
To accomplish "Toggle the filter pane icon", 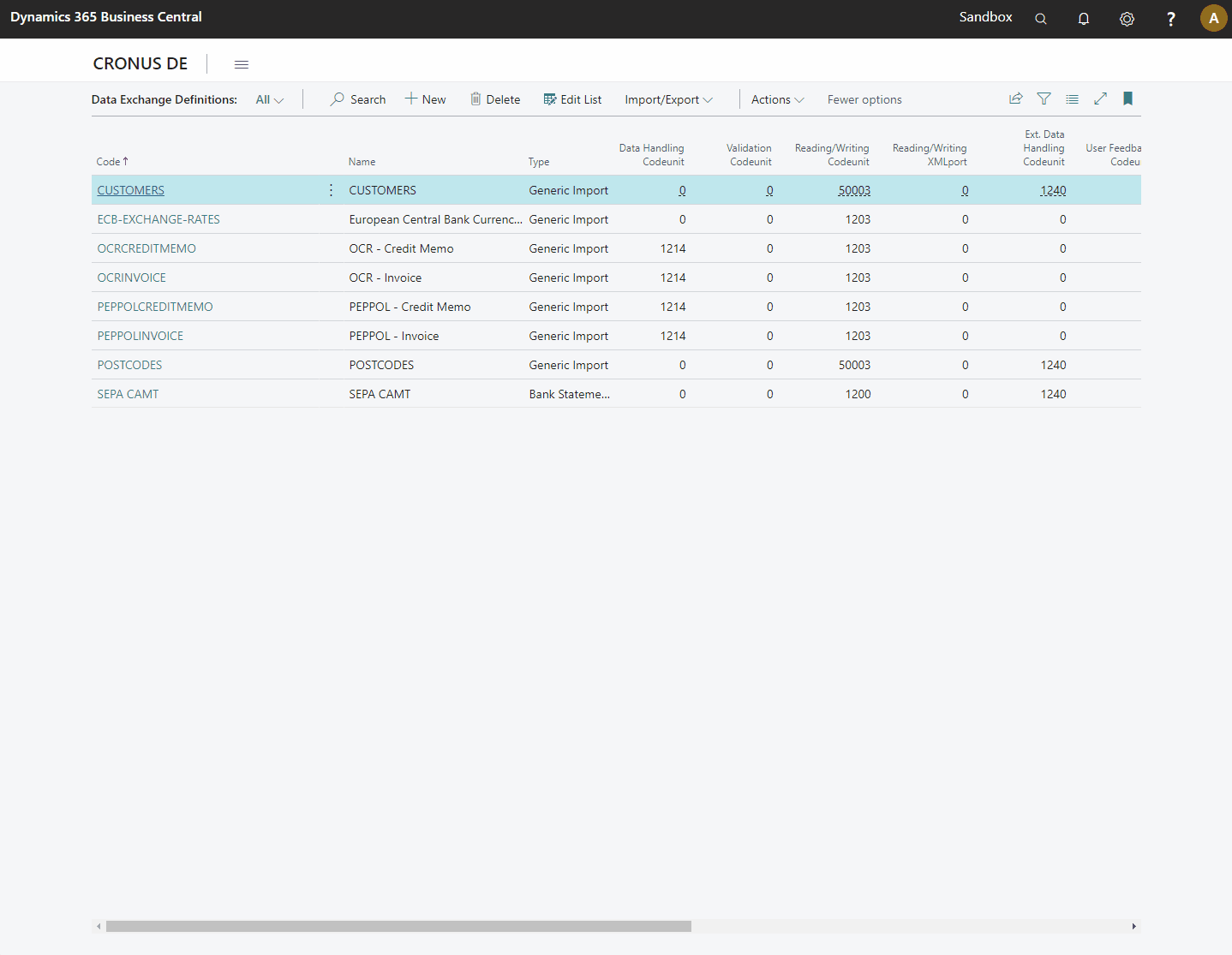I will [1044, 98].
